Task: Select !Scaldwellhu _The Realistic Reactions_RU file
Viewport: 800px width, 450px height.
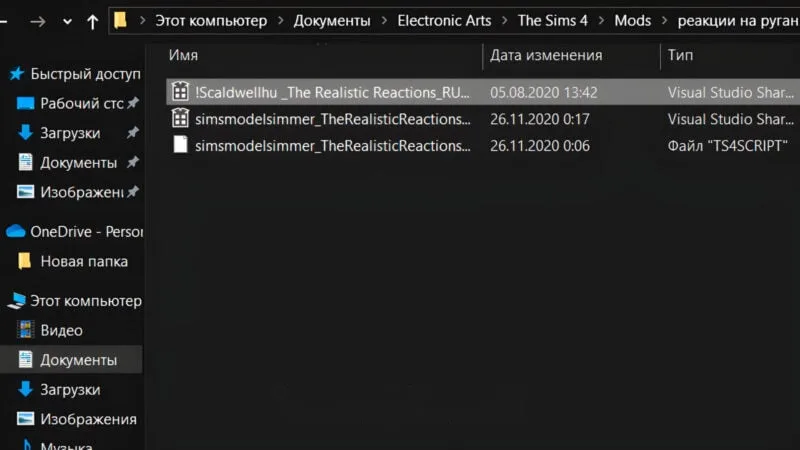Action: point(332,92)
